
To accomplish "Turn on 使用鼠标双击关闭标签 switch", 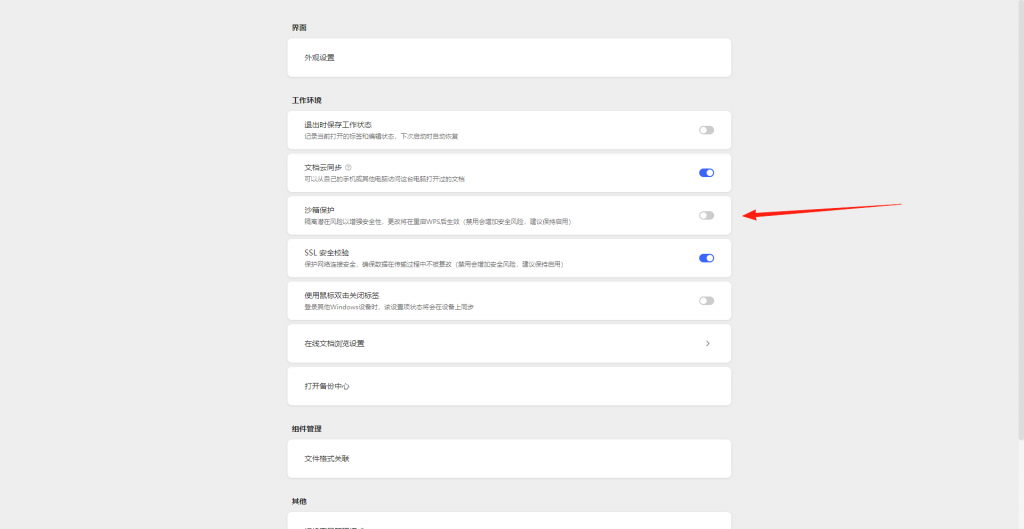I will coord(706,301).
